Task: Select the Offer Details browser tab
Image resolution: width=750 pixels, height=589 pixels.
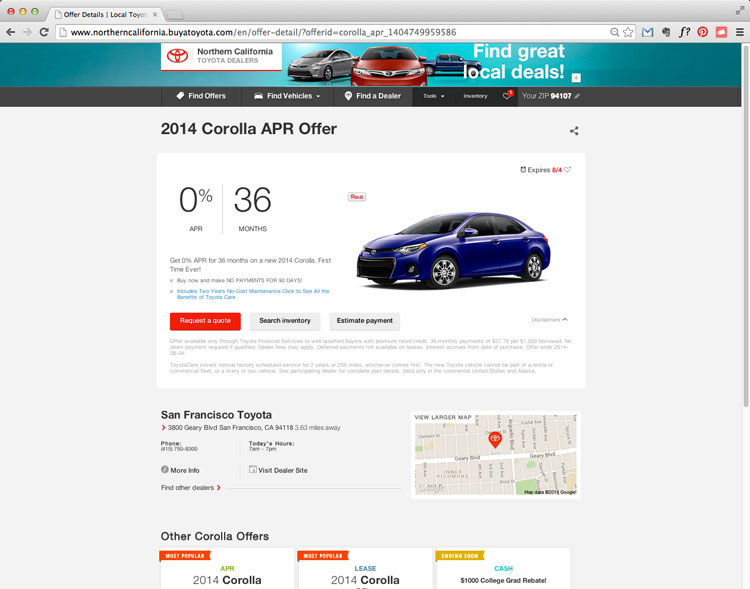Action: [105, 14]
